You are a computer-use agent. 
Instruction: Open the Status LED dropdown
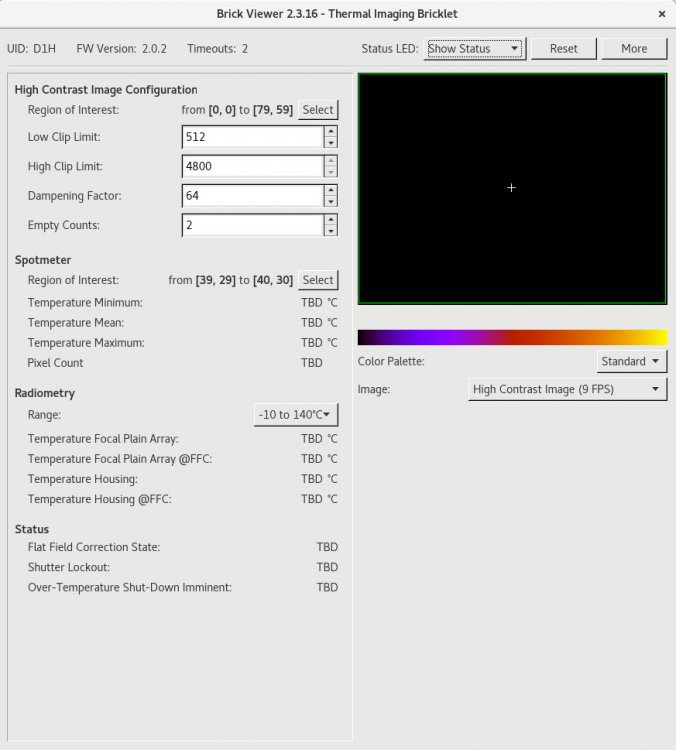pyautogui.click(x=473, y=48)
